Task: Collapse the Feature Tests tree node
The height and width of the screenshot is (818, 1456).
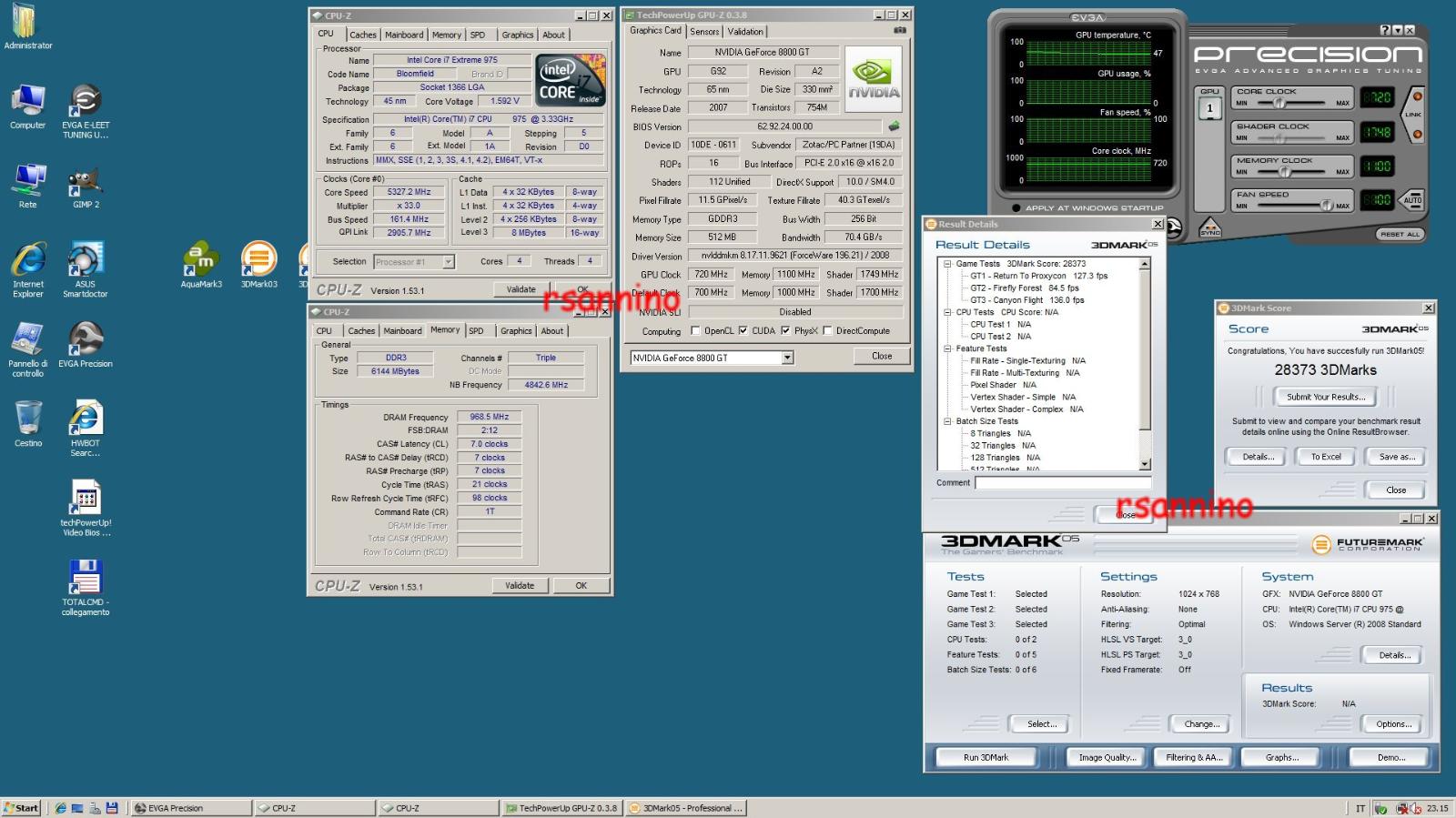Action: tap(947, 348)
